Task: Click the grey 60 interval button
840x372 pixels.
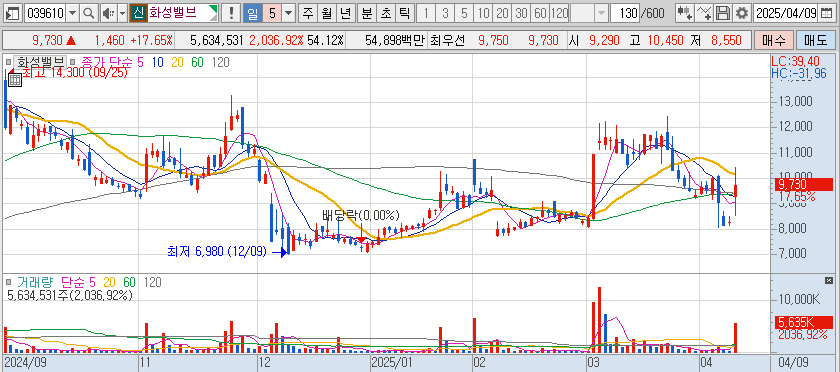Action: [x=541, y=13]
